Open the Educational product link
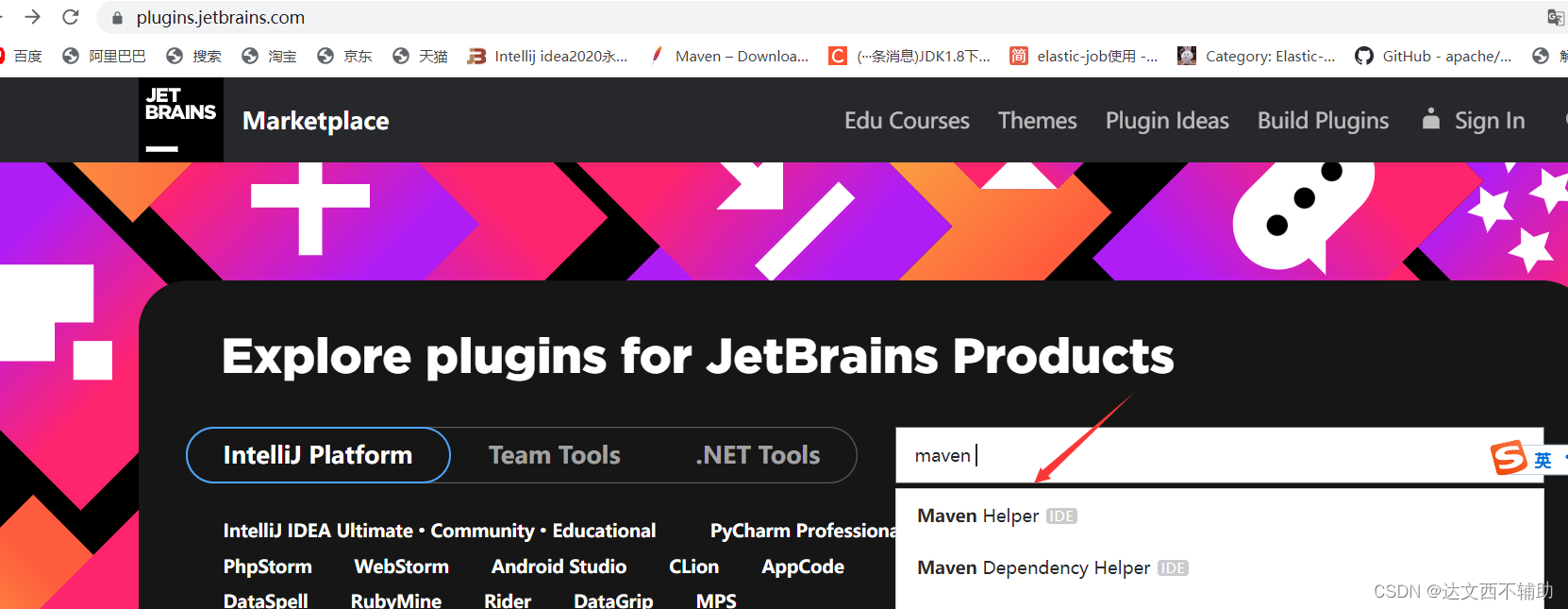Viewport: 1568px width, 609px height. click(x=604, y=531)
